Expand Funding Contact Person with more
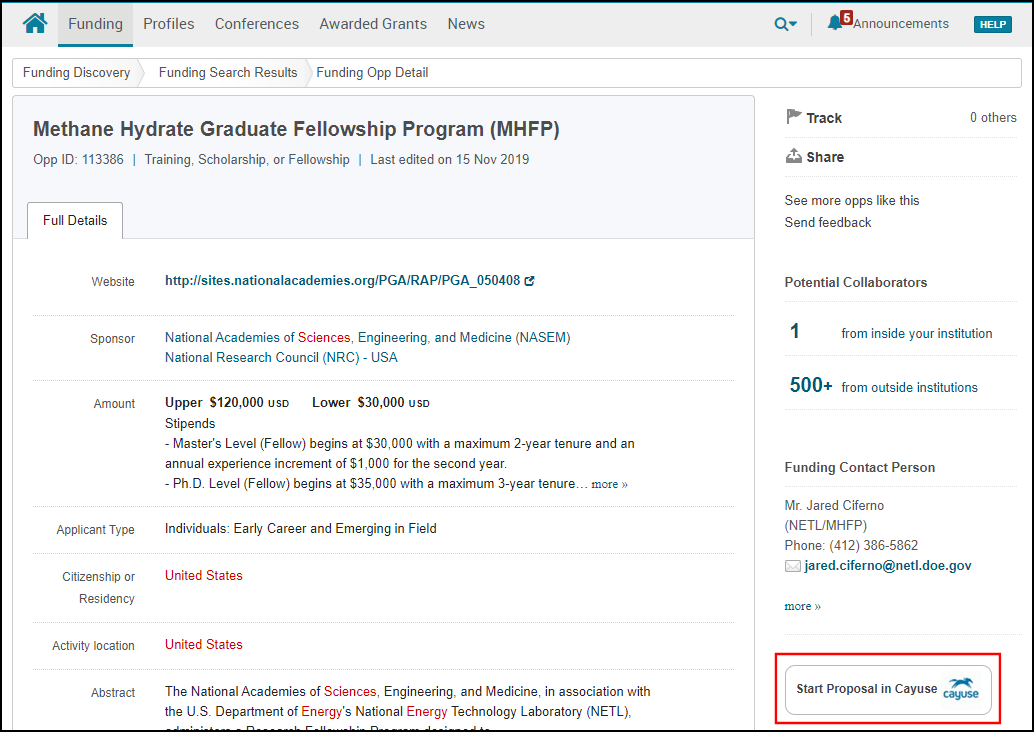 [x=803, y=606]
